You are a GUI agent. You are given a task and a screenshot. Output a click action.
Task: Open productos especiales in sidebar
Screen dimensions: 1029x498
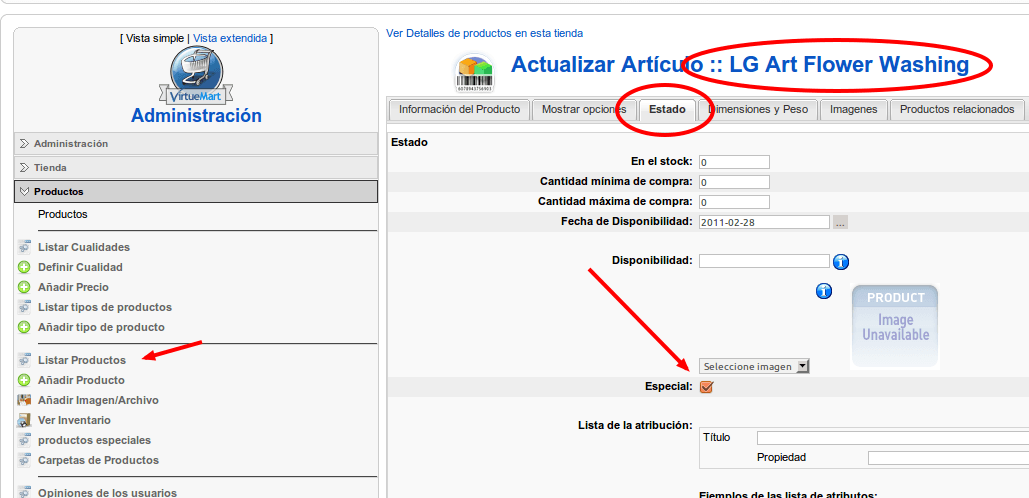coord(94,440)
